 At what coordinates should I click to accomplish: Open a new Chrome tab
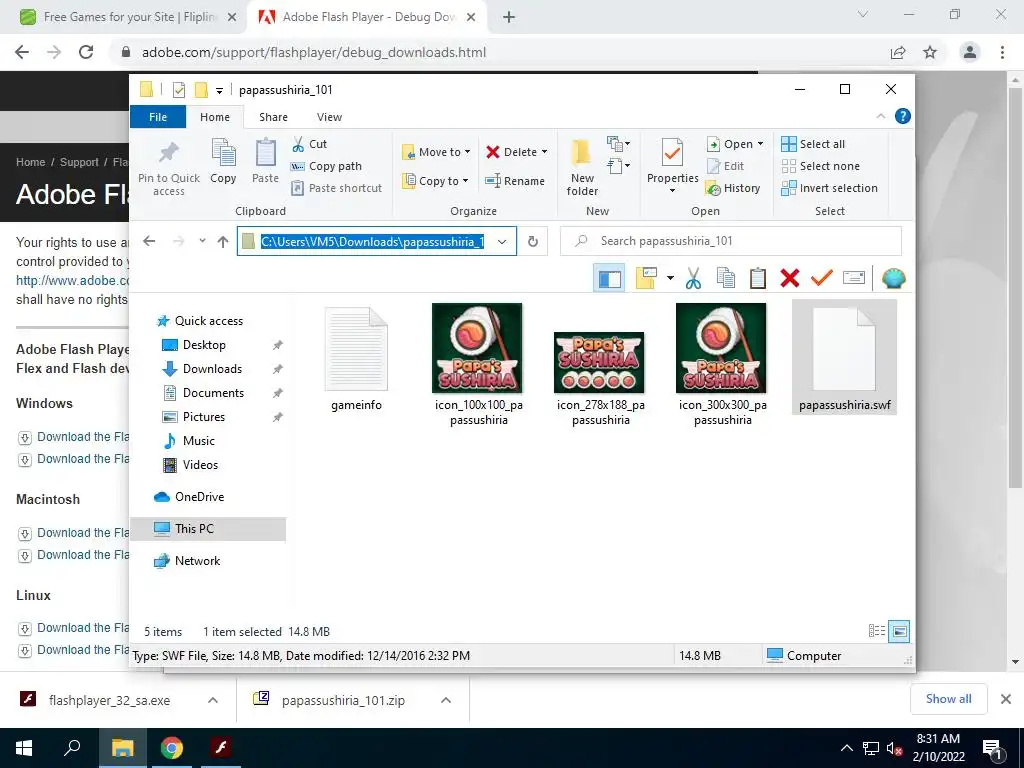pos(509,18)
